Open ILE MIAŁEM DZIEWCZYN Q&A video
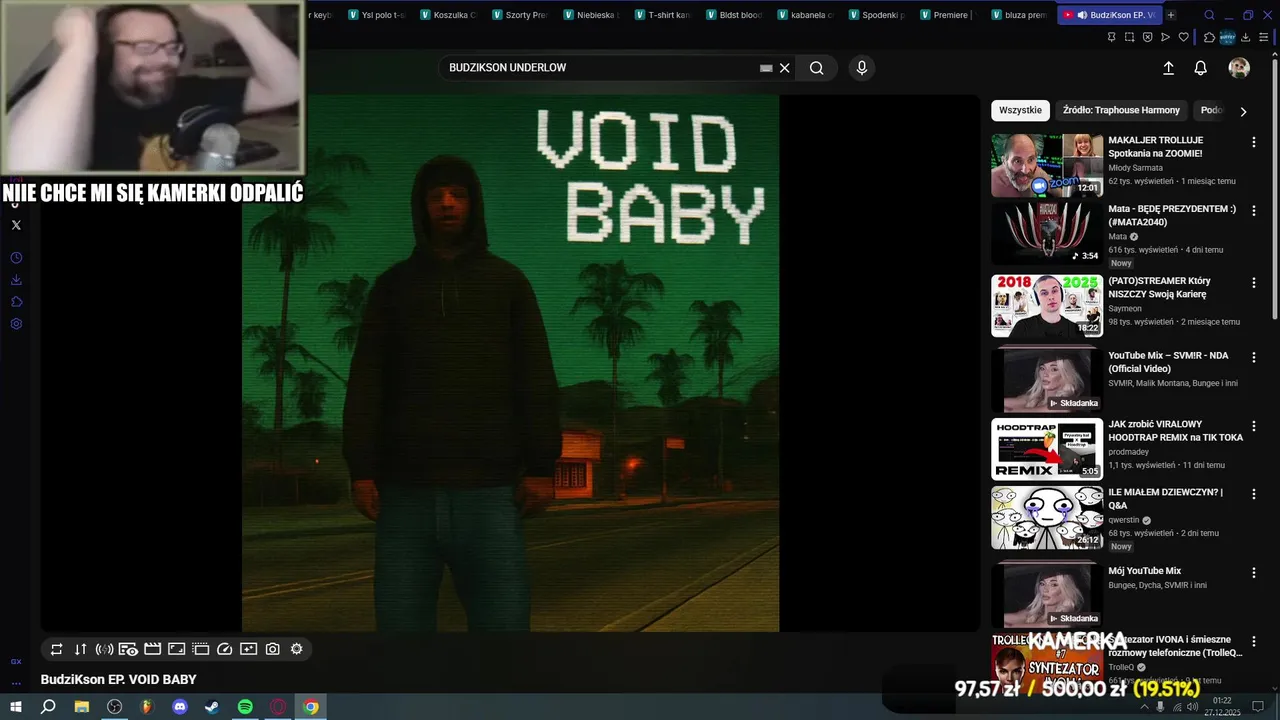This screenshot has width=1280, height=720. click(x=1165, y=499)
